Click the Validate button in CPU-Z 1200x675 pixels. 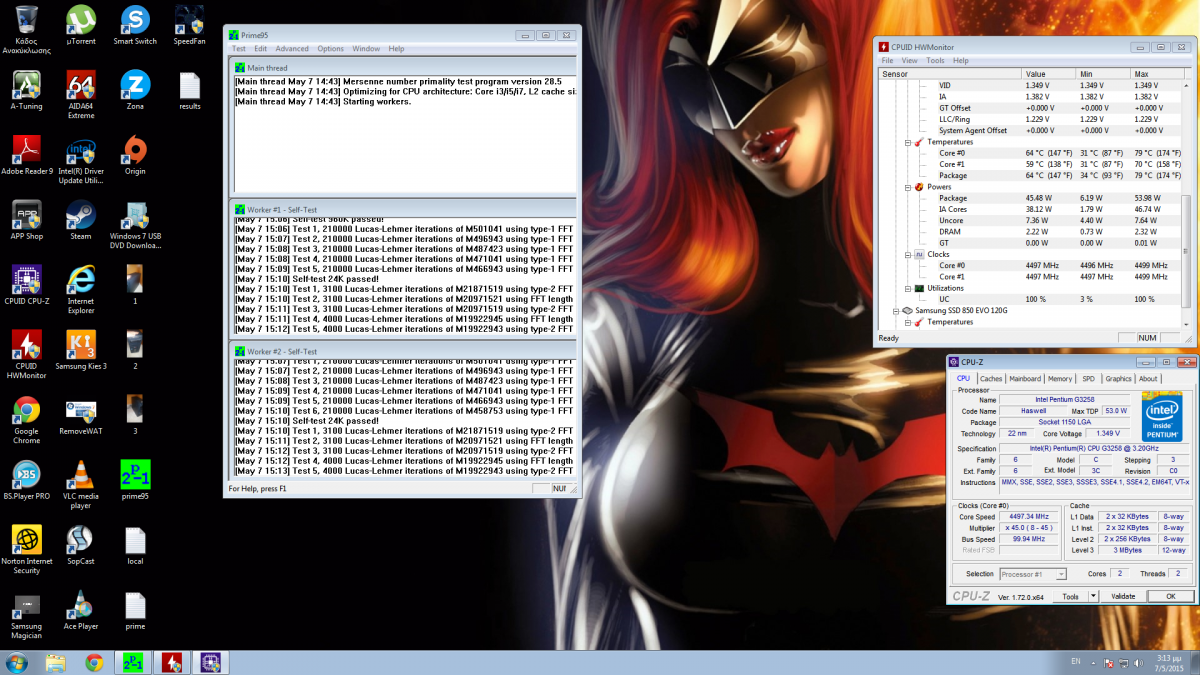[1123, 596]
